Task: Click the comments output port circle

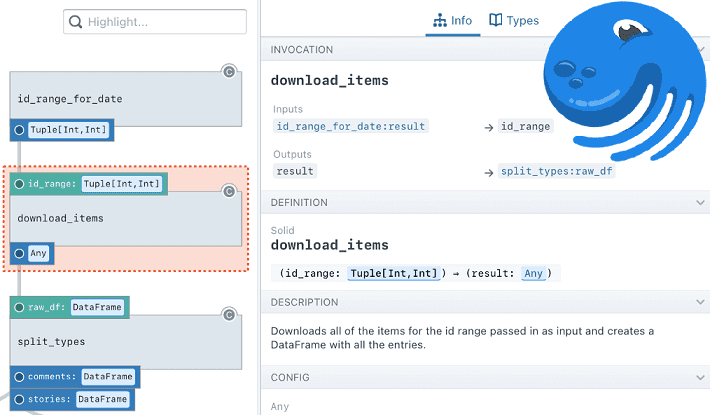Action: (x=19, y=377)
